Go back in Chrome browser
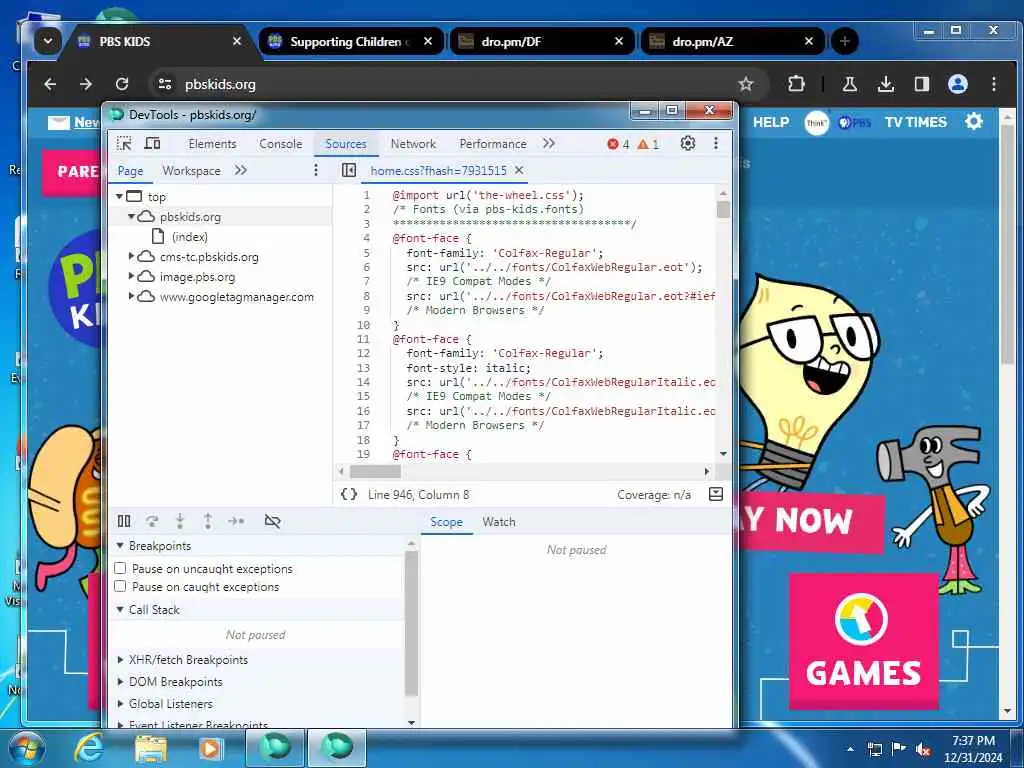The image size is (1024, 768). 50,84
